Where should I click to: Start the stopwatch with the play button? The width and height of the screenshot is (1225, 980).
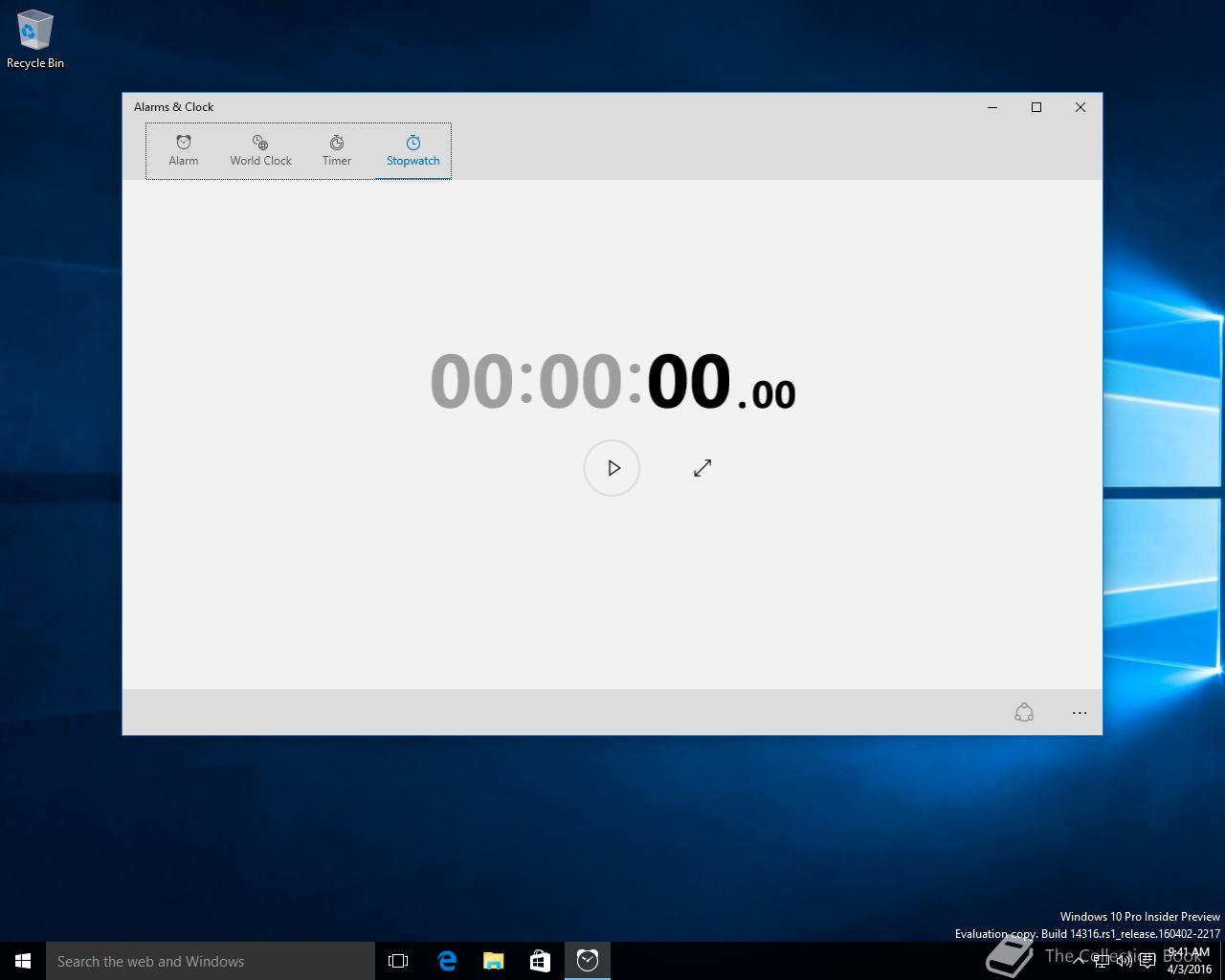[x=612, y=468]
